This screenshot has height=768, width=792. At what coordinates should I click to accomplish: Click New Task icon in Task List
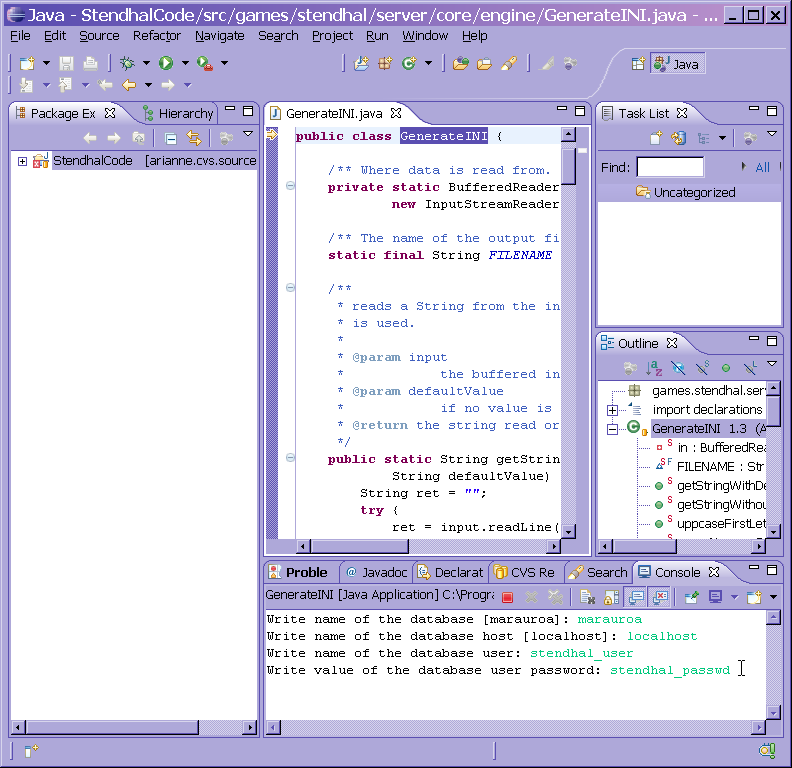(x=657, y=138)
